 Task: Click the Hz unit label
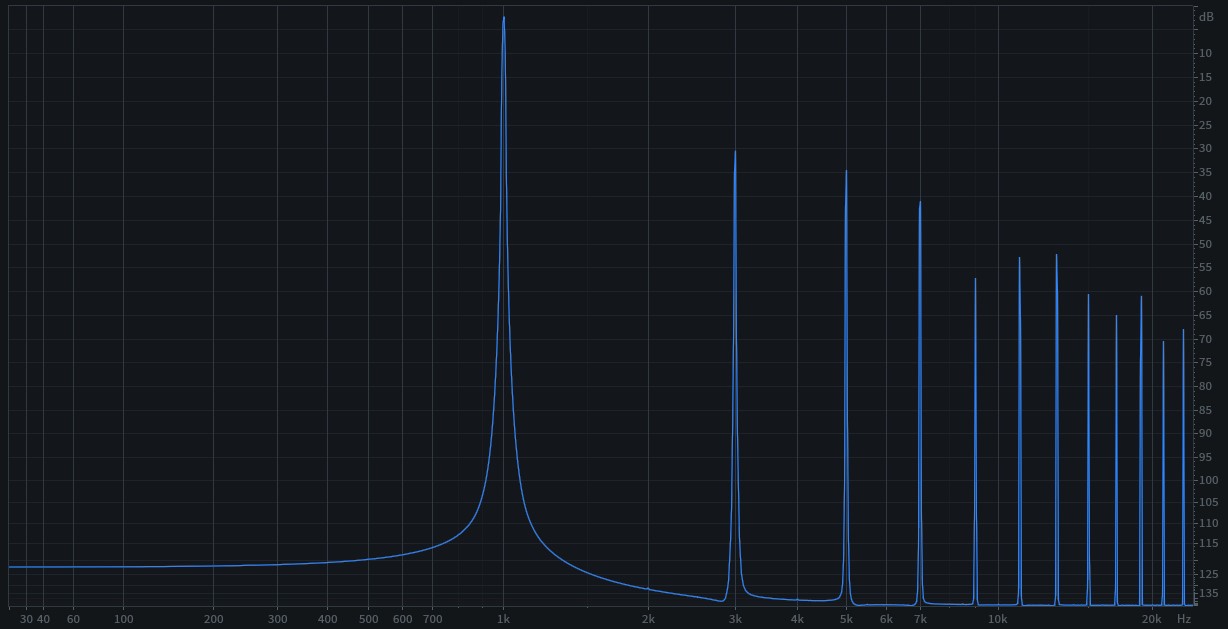(x=1184, y=619)
